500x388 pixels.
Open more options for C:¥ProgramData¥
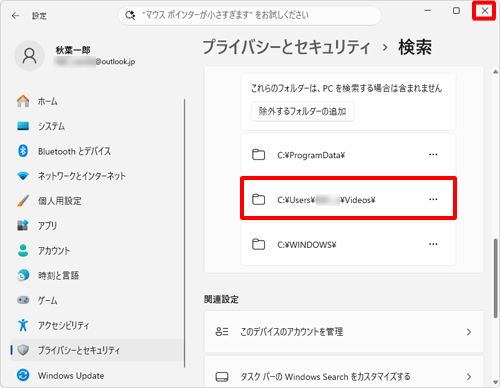[433, 155]
